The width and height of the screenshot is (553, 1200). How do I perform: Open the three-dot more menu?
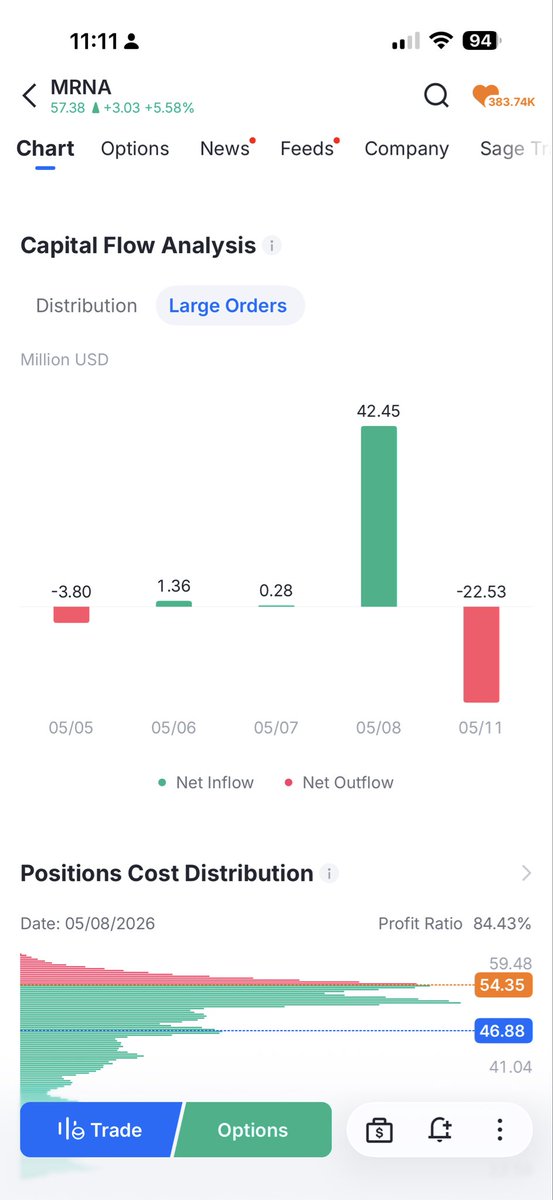(x=499, y=1130)
